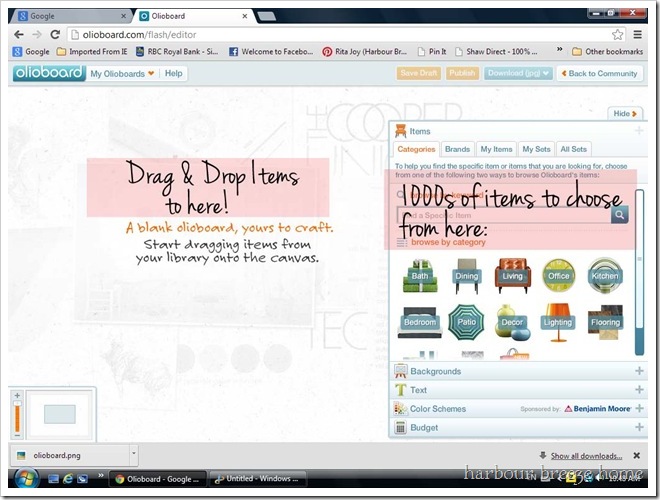The width and height of the screenshot is (660, 500).
Task: Click the Chrome back arrow
Action: click(19, 35)
